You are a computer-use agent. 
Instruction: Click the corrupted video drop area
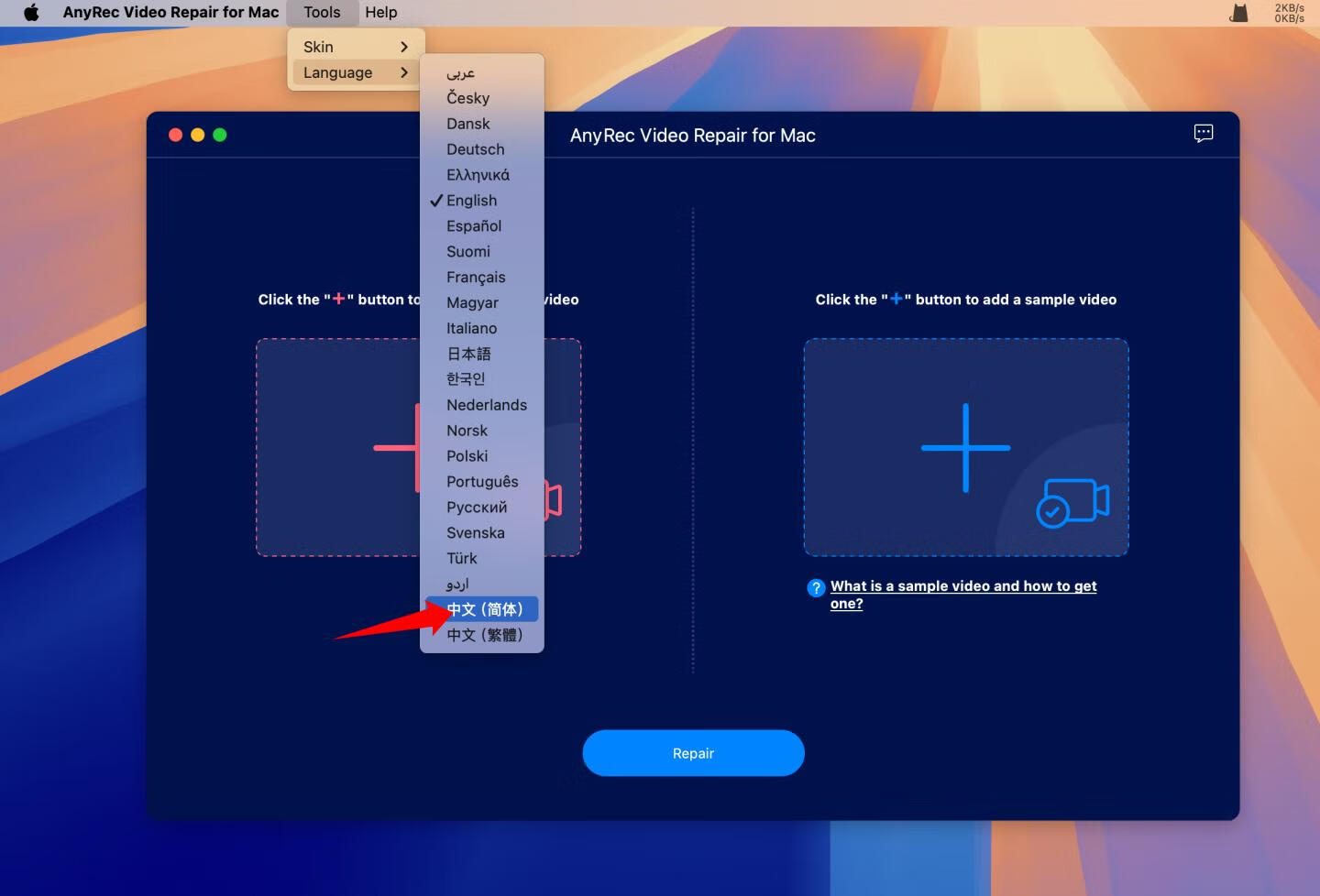coord(418,448)
